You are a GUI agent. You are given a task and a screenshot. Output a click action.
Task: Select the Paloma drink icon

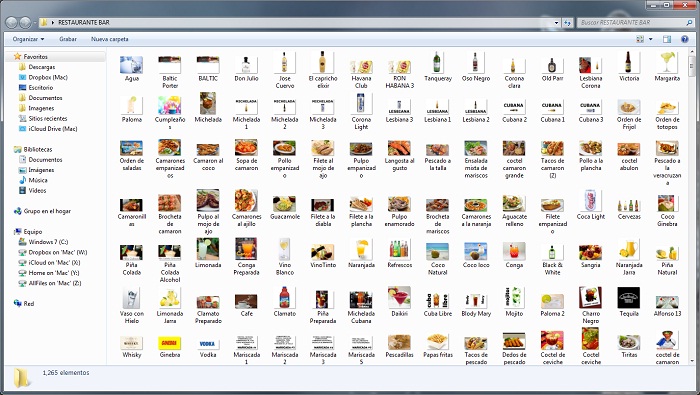(131, 105)
